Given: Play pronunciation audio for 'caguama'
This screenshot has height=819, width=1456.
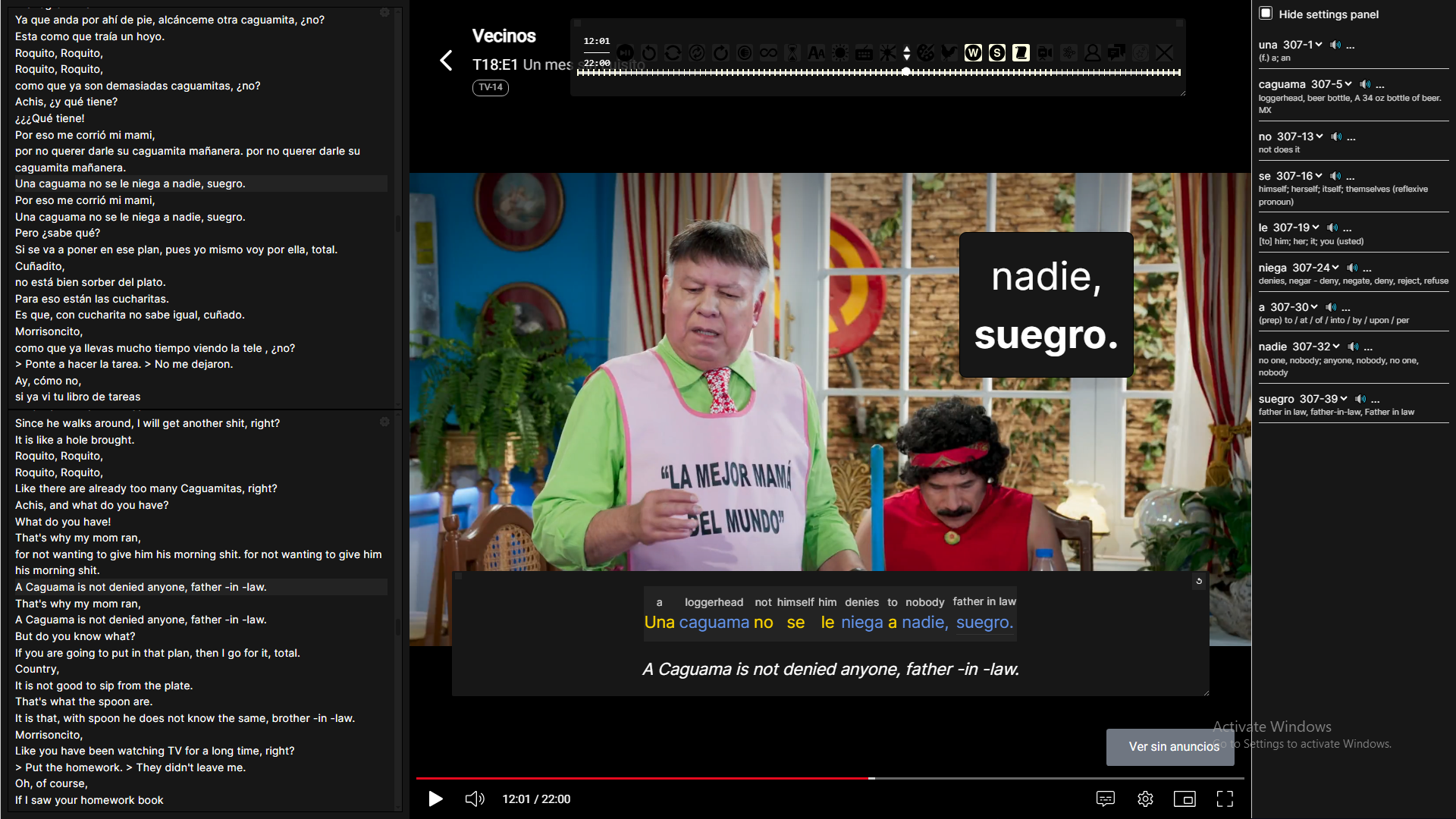Looking at the screenshot, I should click(1365, 84).
